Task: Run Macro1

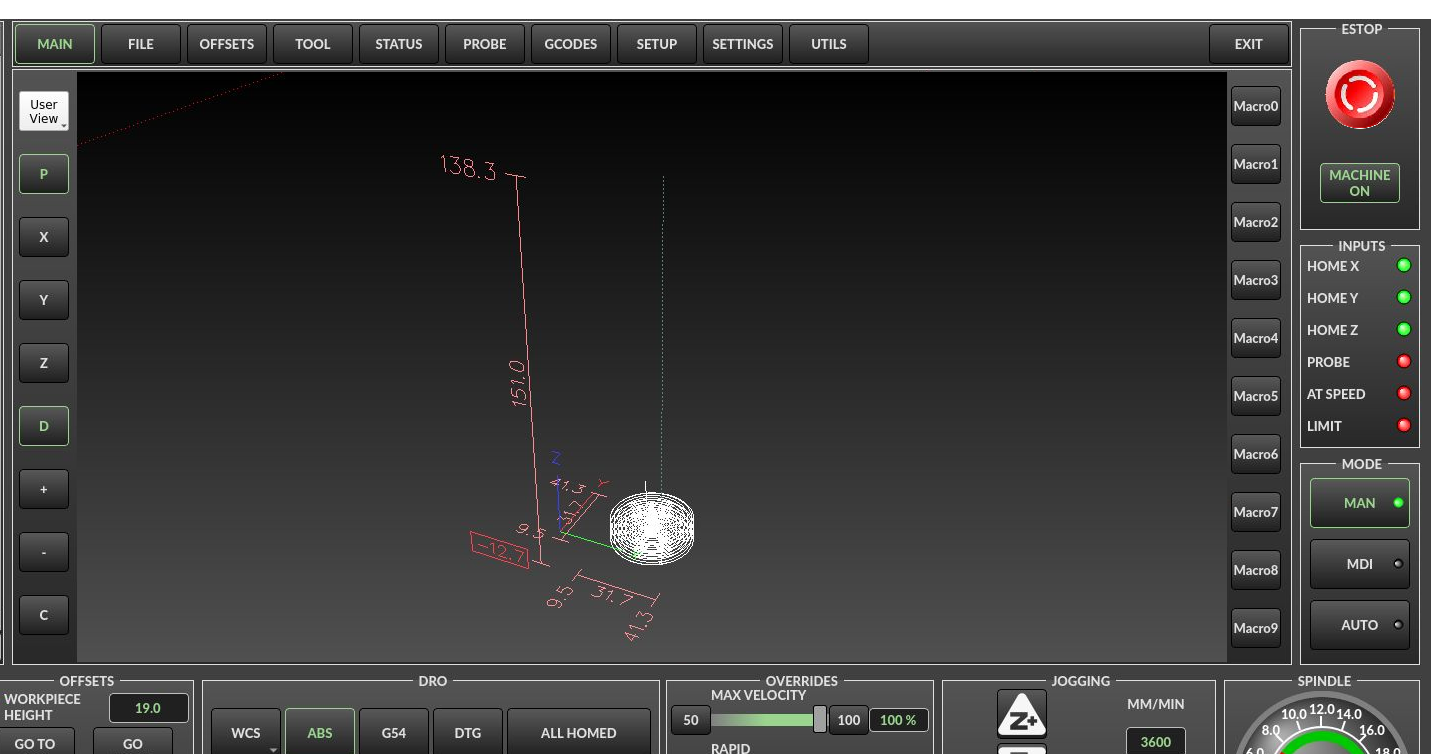Action: (1256, 164)
